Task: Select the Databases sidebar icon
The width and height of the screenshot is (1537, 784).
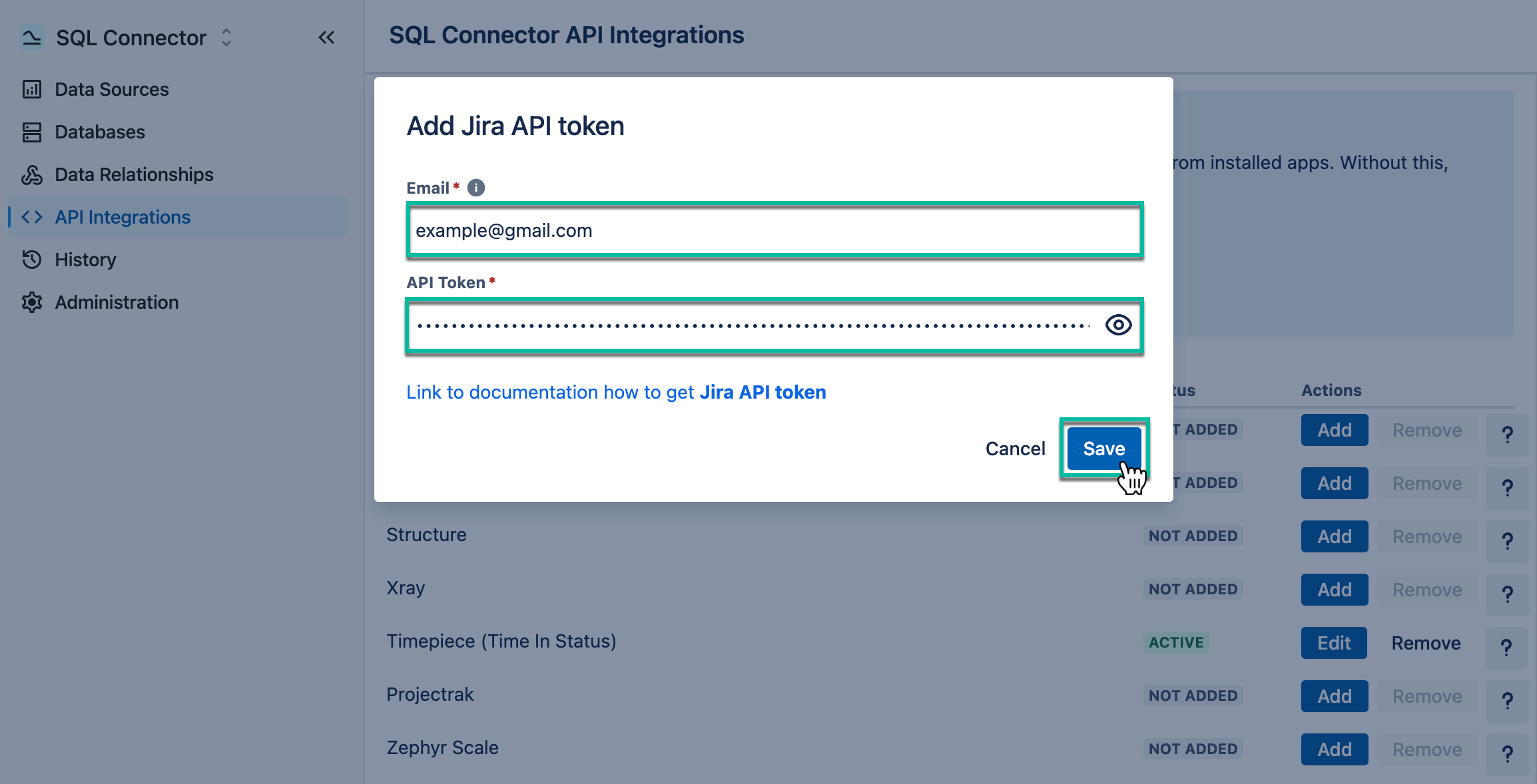Action: tap(32, 131)
